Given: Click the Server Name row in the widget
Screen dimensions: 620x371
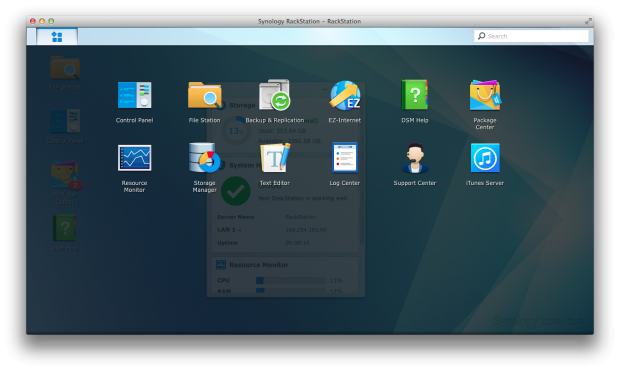Looking at the screenshot, I should pyautogui.click(x=285, y=217).
